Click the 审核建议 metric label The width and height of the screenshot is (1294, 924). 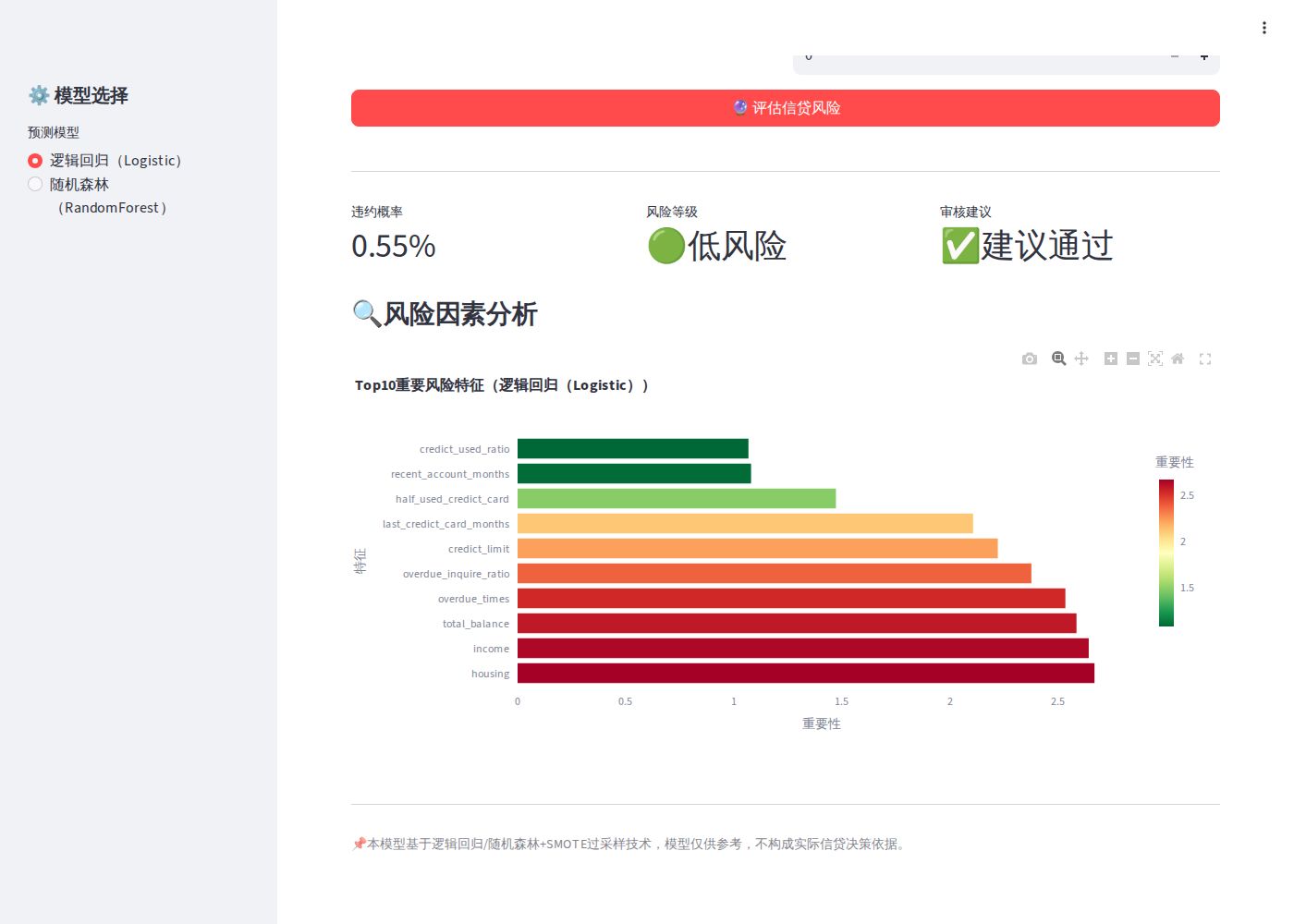(966, 212)
